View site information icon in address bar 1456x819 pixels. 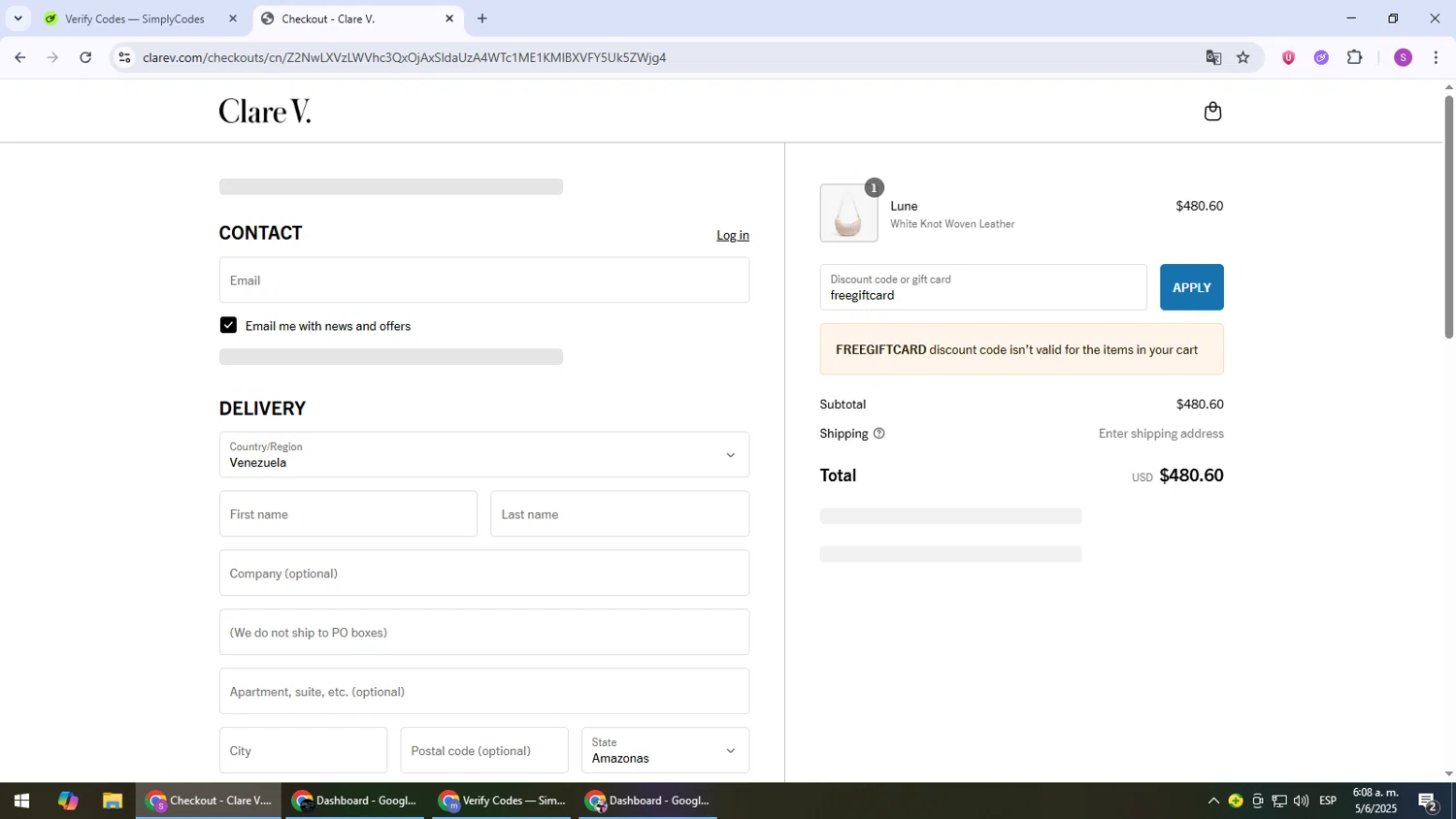(x=124, y=58)
